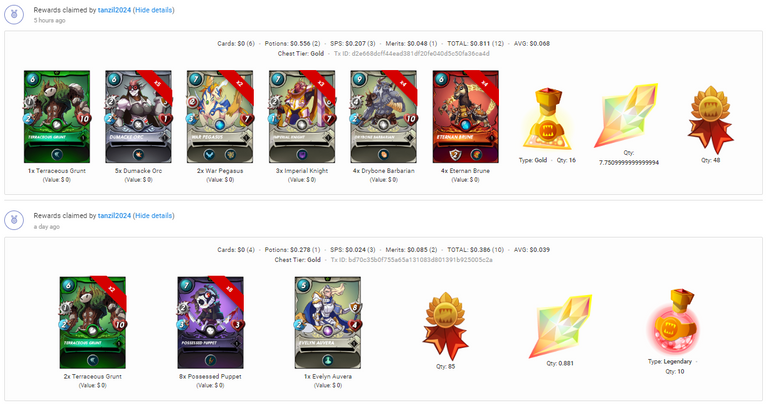Collapse second reward via Hide details
The image size is (768, 405).
153,215
